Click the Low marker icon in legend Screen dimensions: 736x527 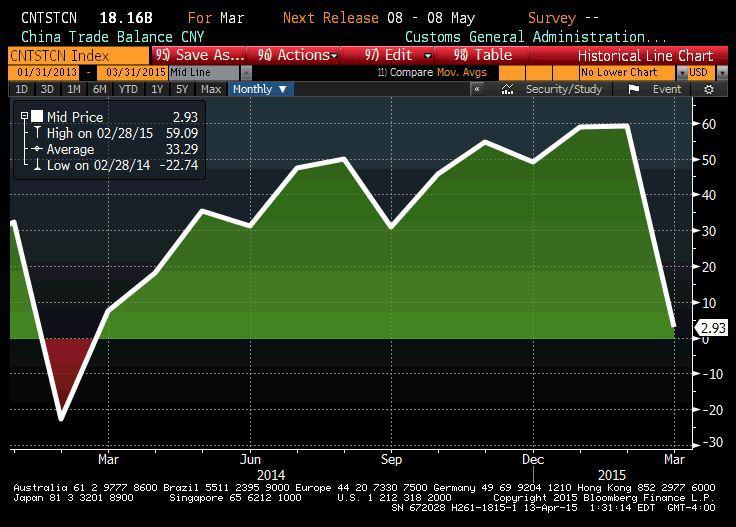[x=37, y=165]
